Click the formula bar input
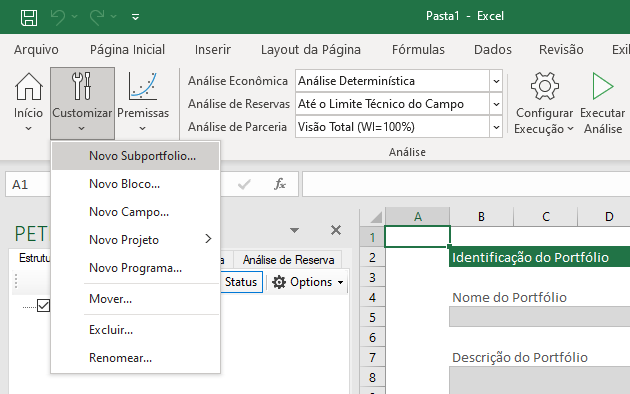Image resolution: width=630 pixels, height=394 pixels. (x=466, y=184)
